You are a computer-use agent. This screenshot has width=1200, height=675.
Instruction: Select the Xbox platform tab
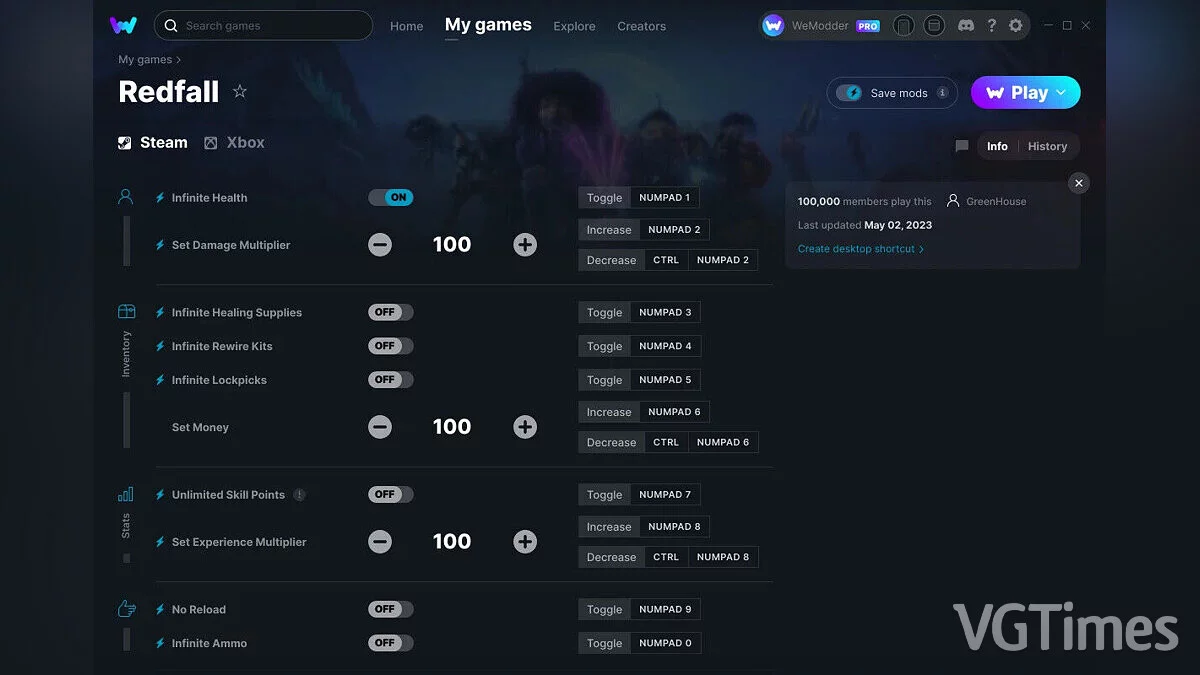235,143
